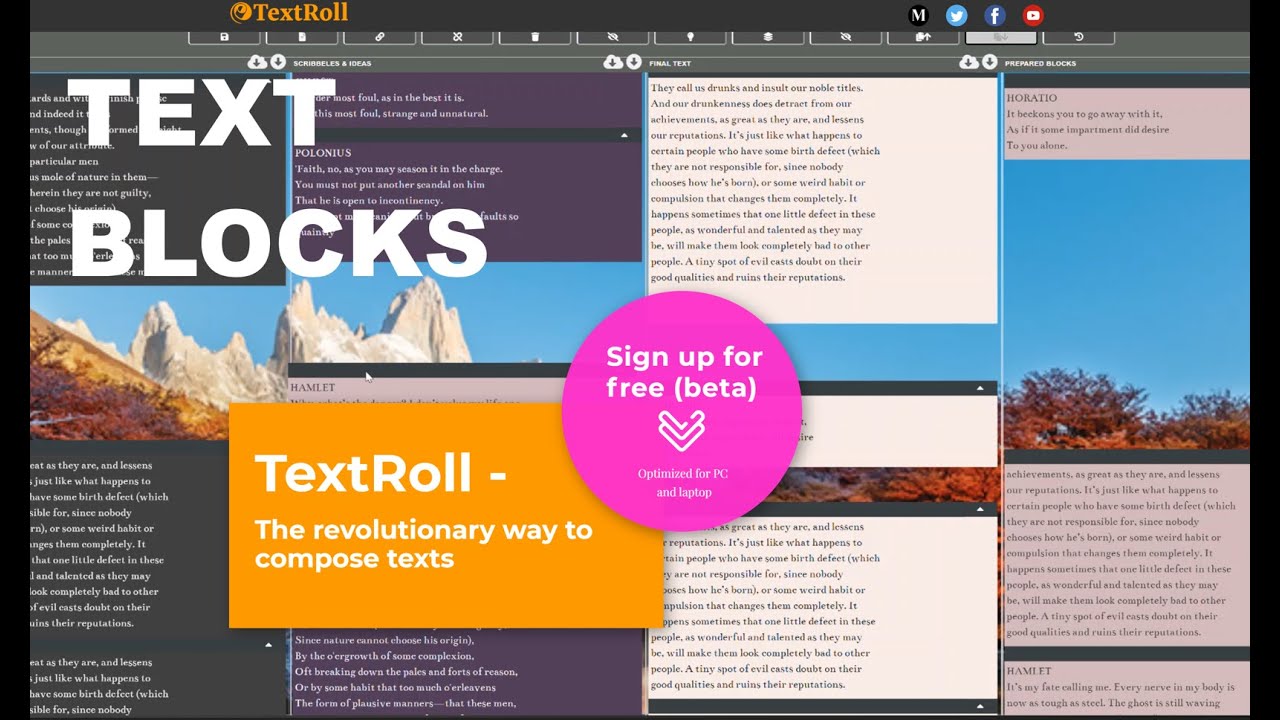Screen dimensions: 1280x720
Task: Click circled down-arrow beside Prepared Blocks
Action: (989, 62)
